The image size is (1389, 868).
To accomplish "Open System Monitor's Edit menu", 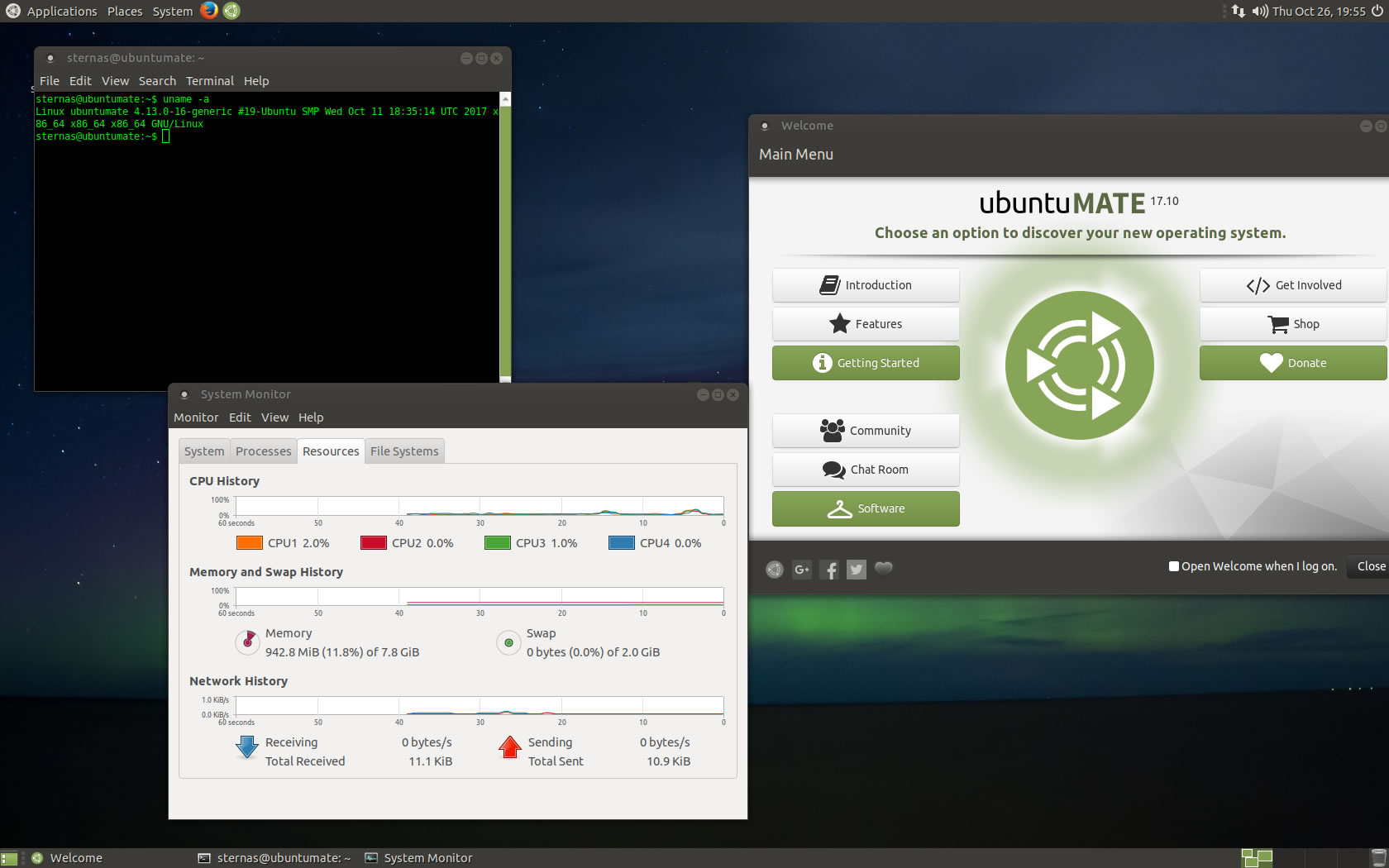I will coord(240,417).
